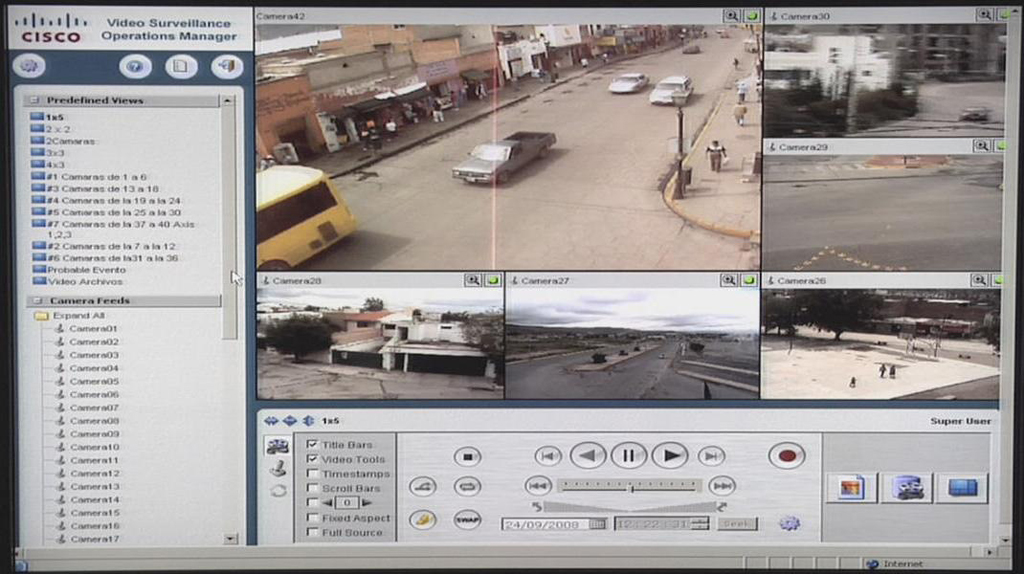The image size is (1024, 574).
Task: Click the camera recorder icon button at right
Action: (x=907, y=488)
